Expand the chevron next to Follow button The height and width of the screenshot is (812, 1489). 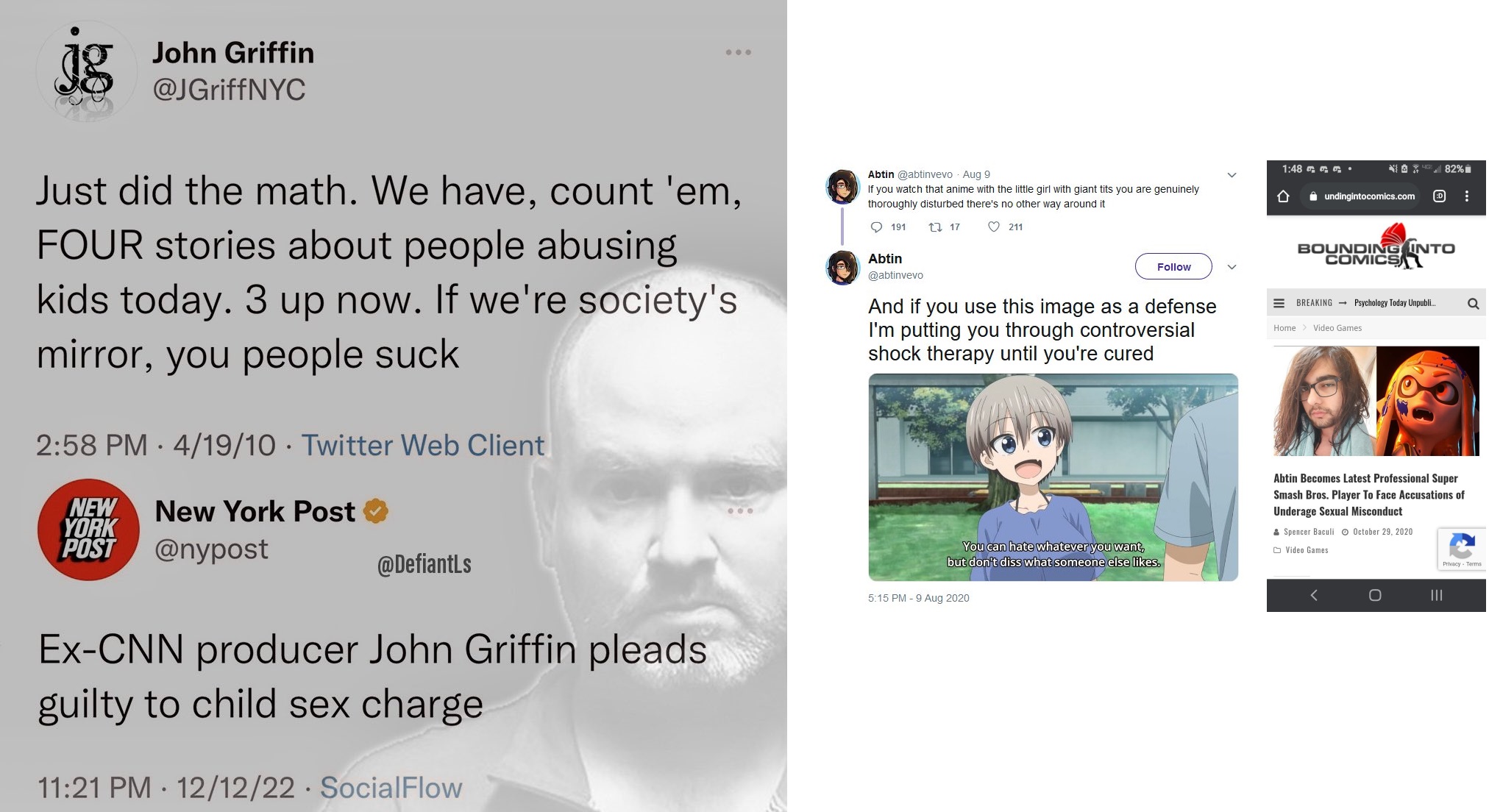click(1232, 267)
